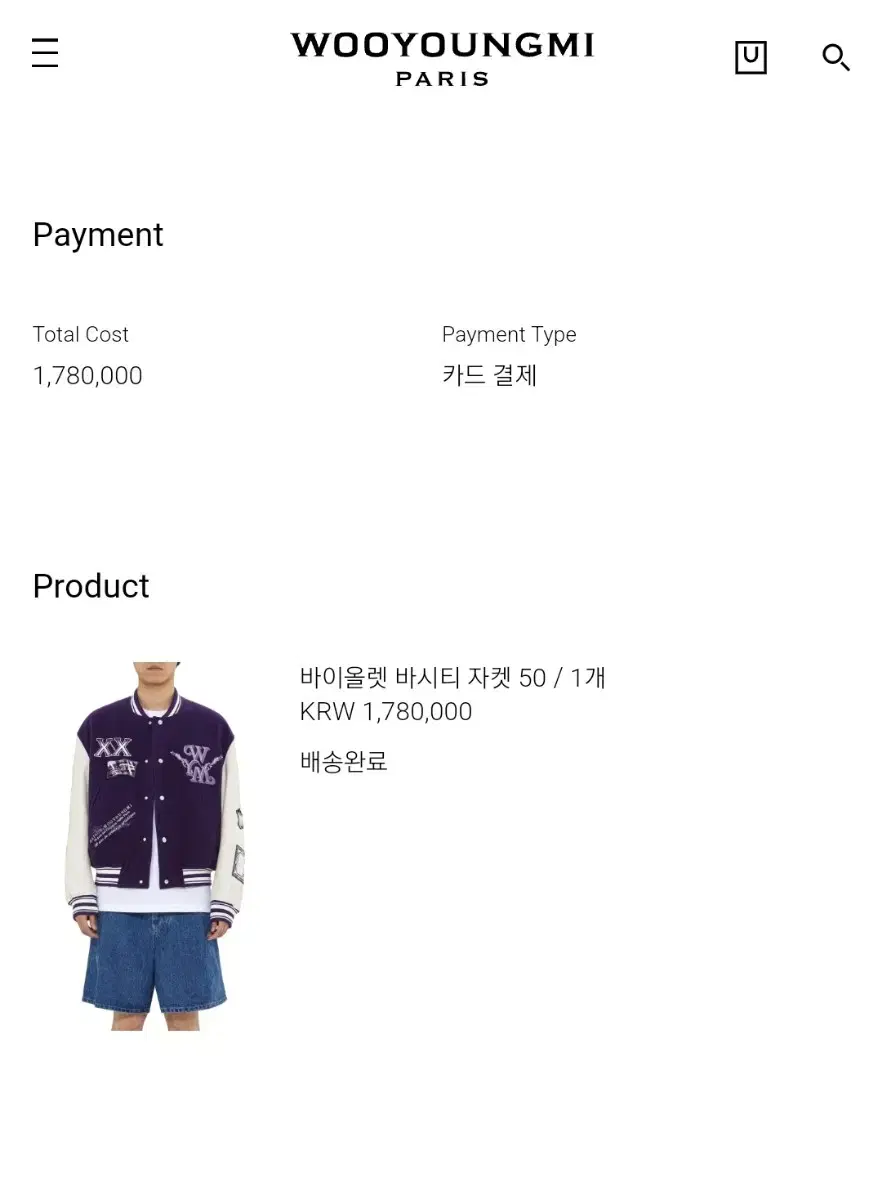Select the Payment section heading
Viewport: 882px width, 1200px height.
click(x=98, y=235)
